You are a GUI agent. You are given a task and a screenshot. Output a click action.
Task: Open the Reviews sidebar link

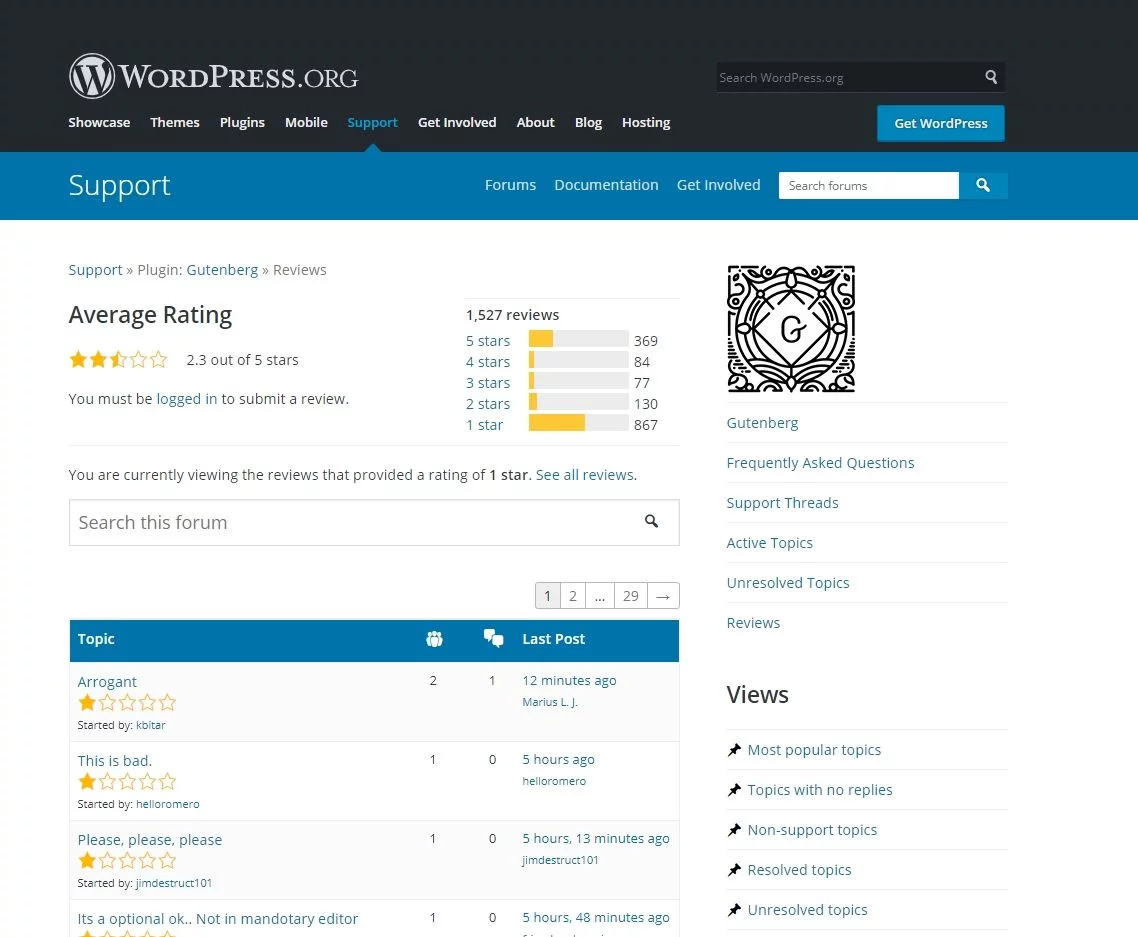[753, 622]
